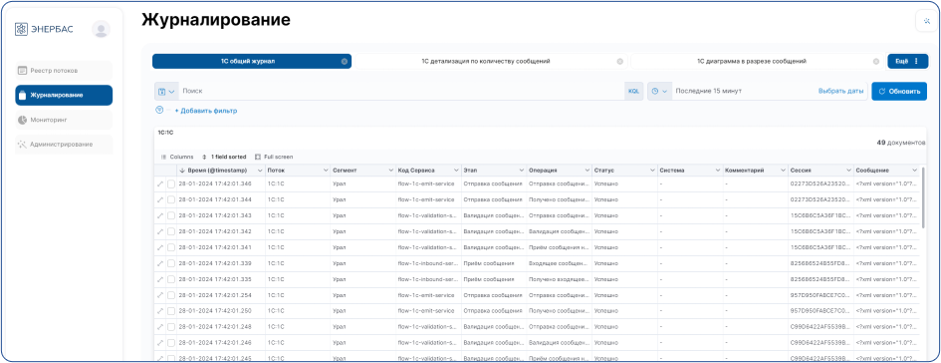The image size is (941, 363).
Task: Open Реестр потоков in sidebar
Action: (64, 71)
